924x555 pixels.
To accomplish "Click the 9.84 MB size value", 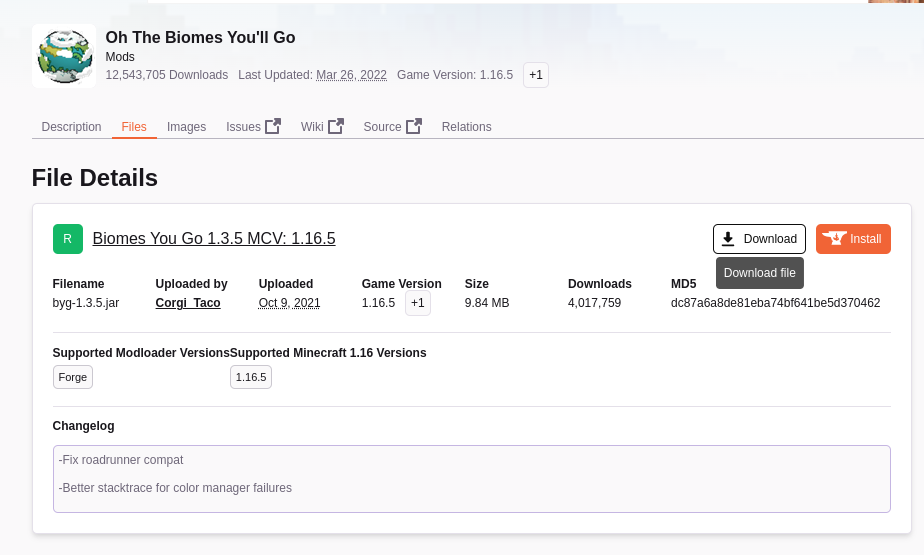I will click(487, 303).
